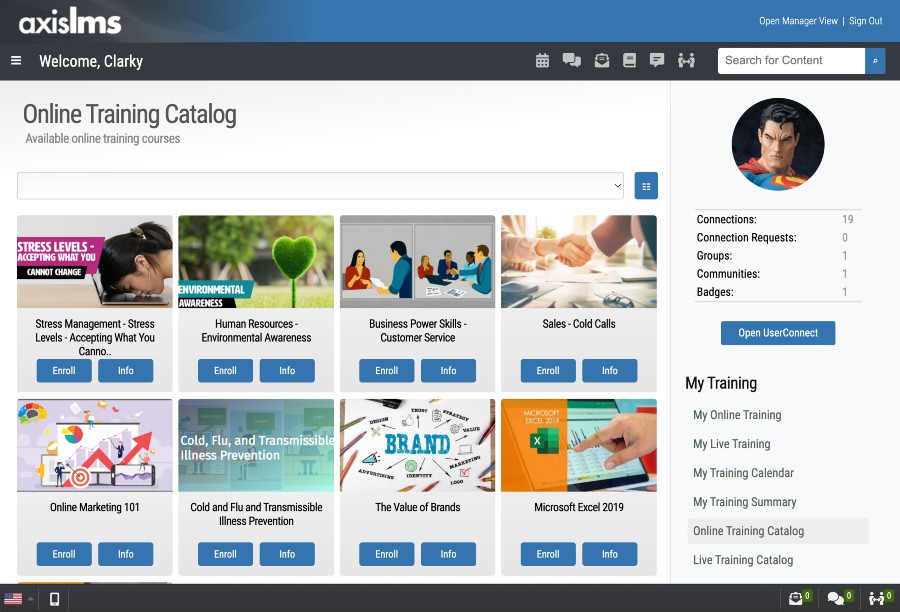Open the hamburger navigation menu
Screen dimensions: 900x612
(x=16, y=60)
